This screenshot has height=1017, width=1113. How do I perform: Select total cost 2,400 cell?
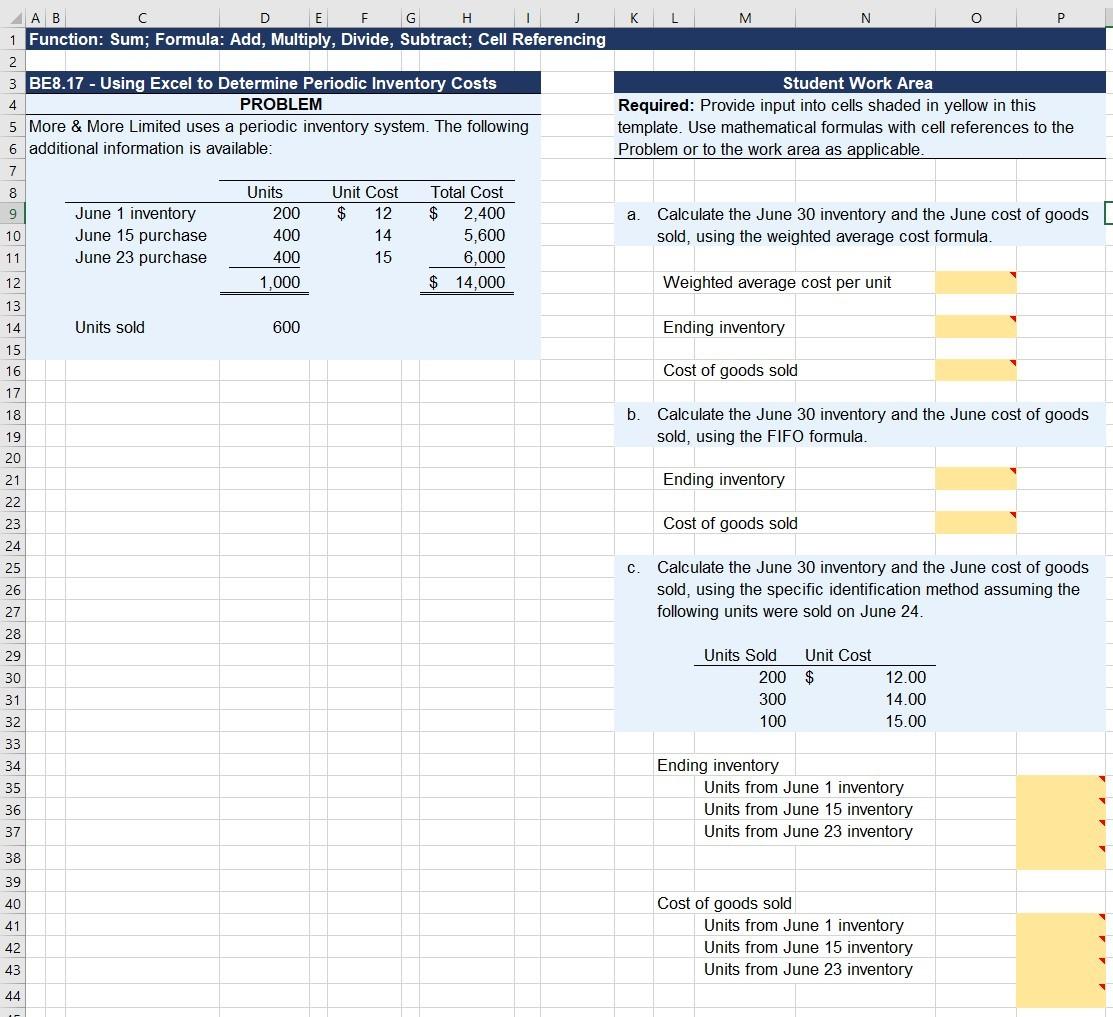click(x=466, y=214)
